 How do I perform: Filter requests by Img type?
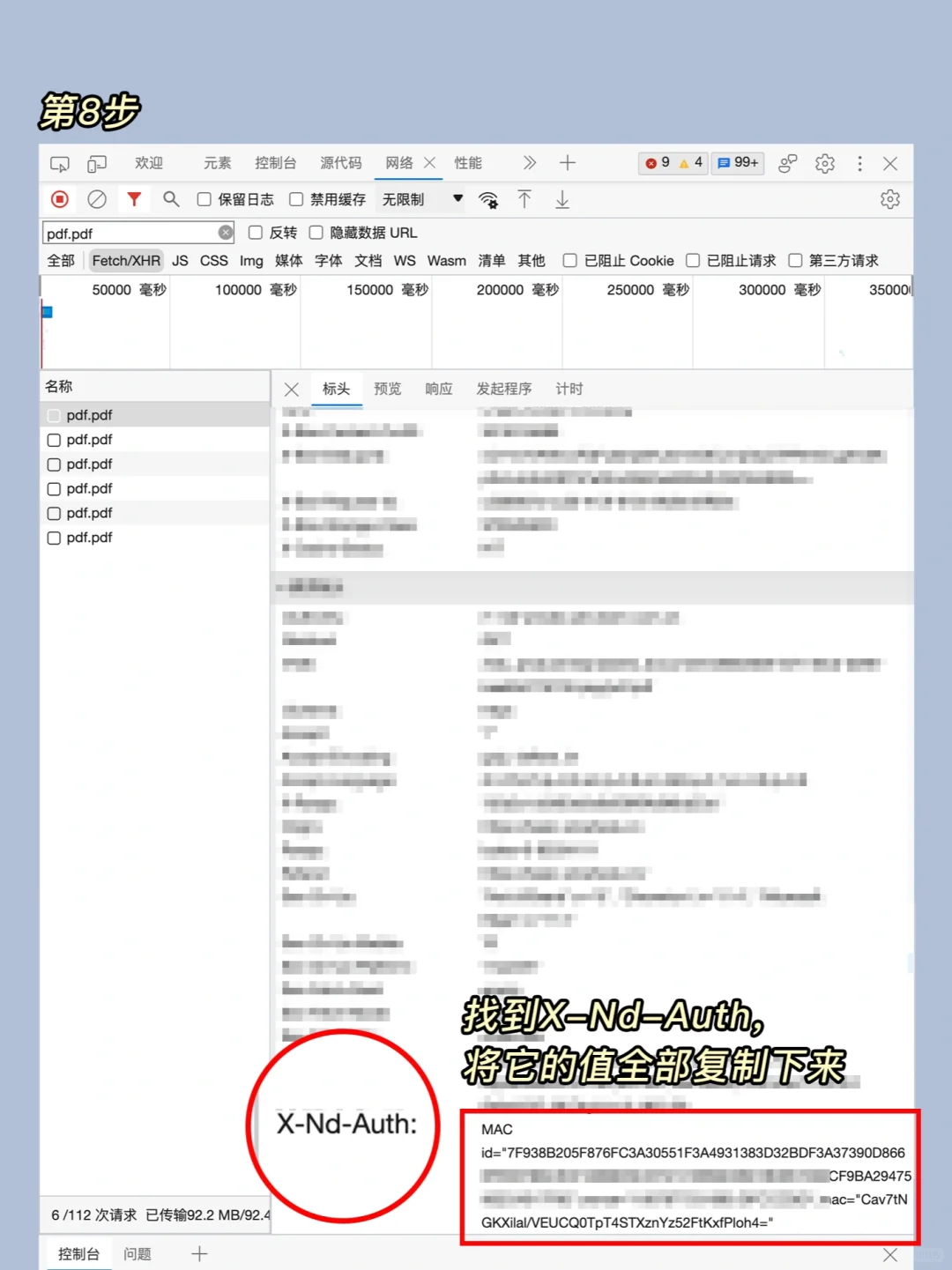(x=251, y=261)
